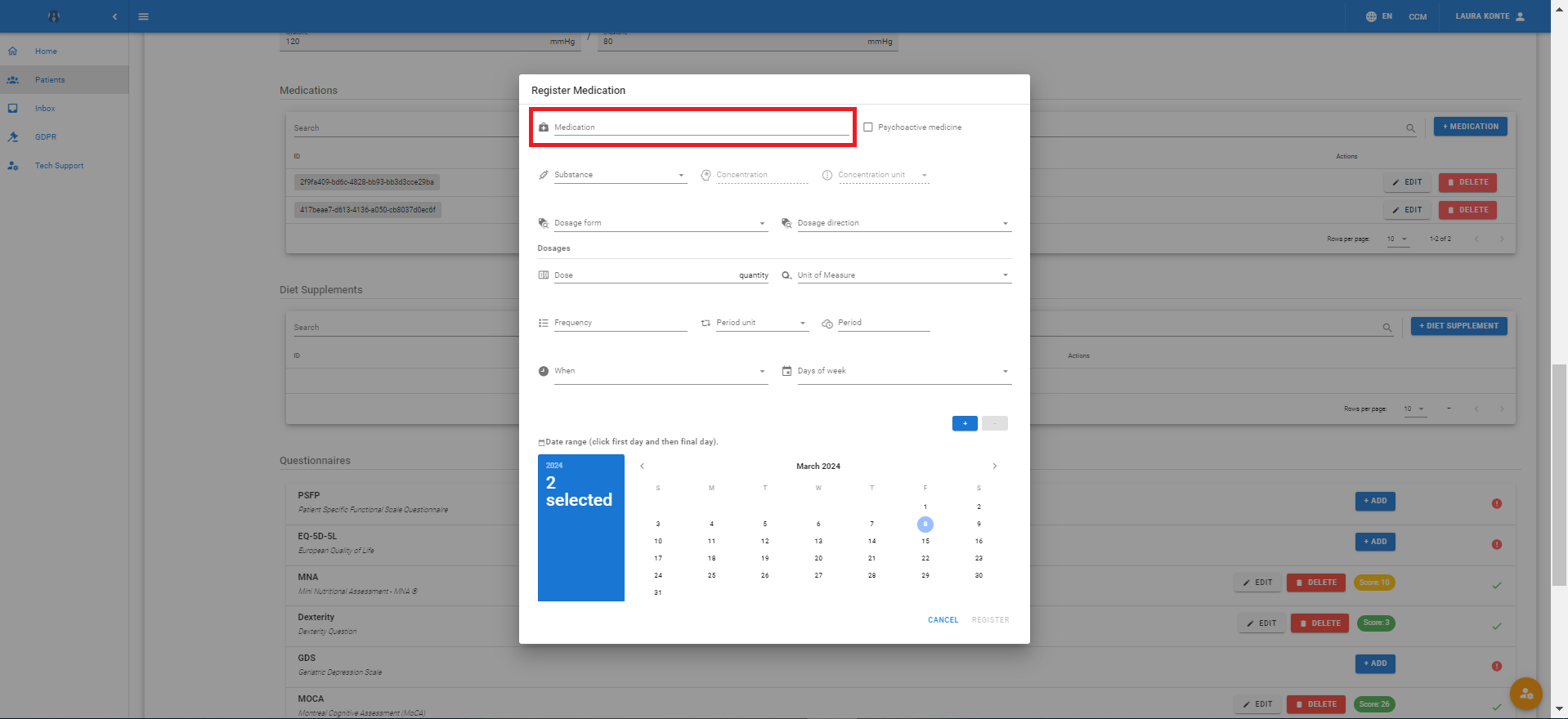Click the hamburger menu icon
The height and width of the screenshot is (719, 1568).
click(x=144, y=16)
